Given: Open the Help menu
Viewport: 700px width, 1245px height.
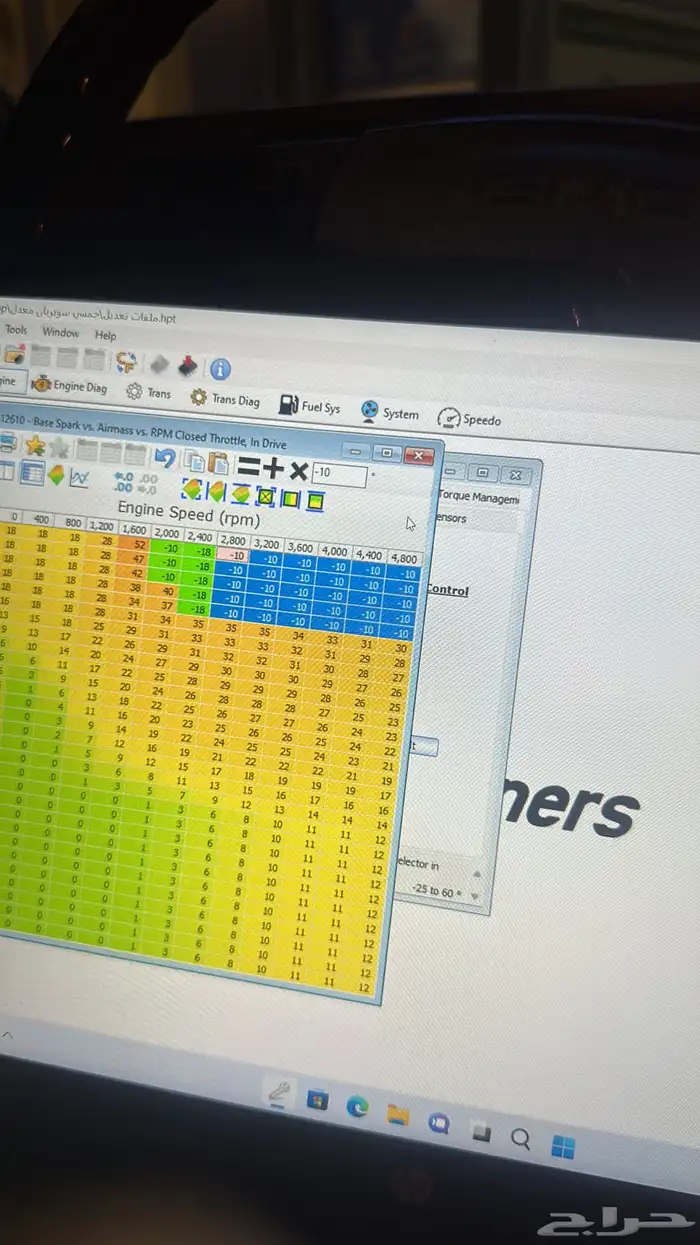Looking at the screenshot, I should pyautogui.click(x=105, y=335).
